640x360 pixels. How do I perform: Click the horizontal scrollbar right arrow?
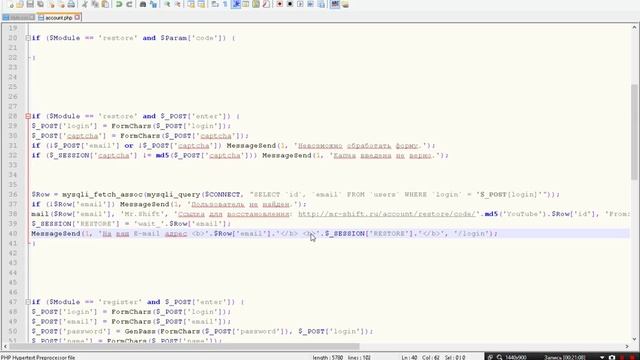(627, 347)
